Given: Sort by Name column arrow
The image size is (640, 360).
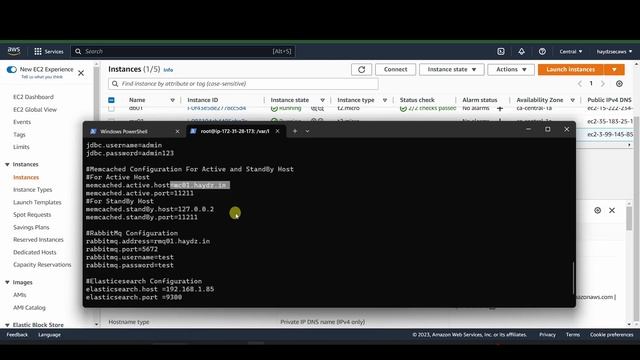Looking at the screenshot, I should [172, 100].
